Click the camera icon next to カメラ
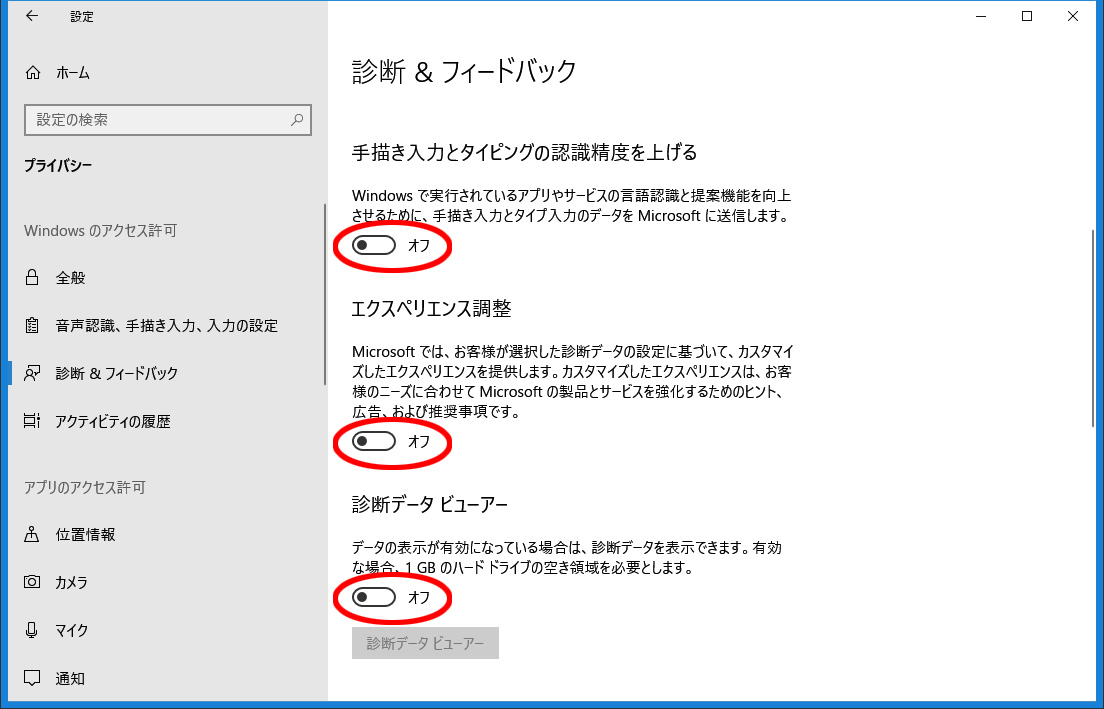 click(32, 582)
